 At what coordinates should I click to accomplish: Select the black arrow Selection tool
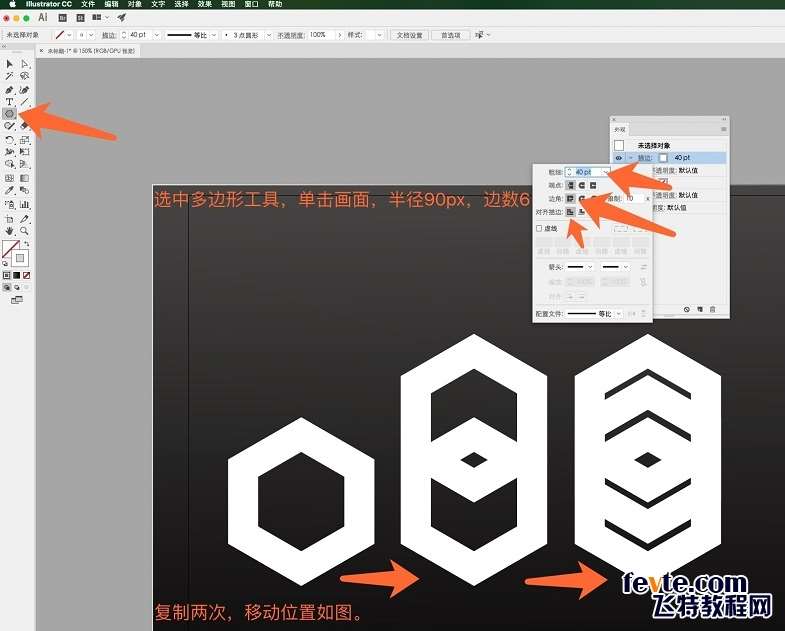pyautogui.click(x=9, y=64)
